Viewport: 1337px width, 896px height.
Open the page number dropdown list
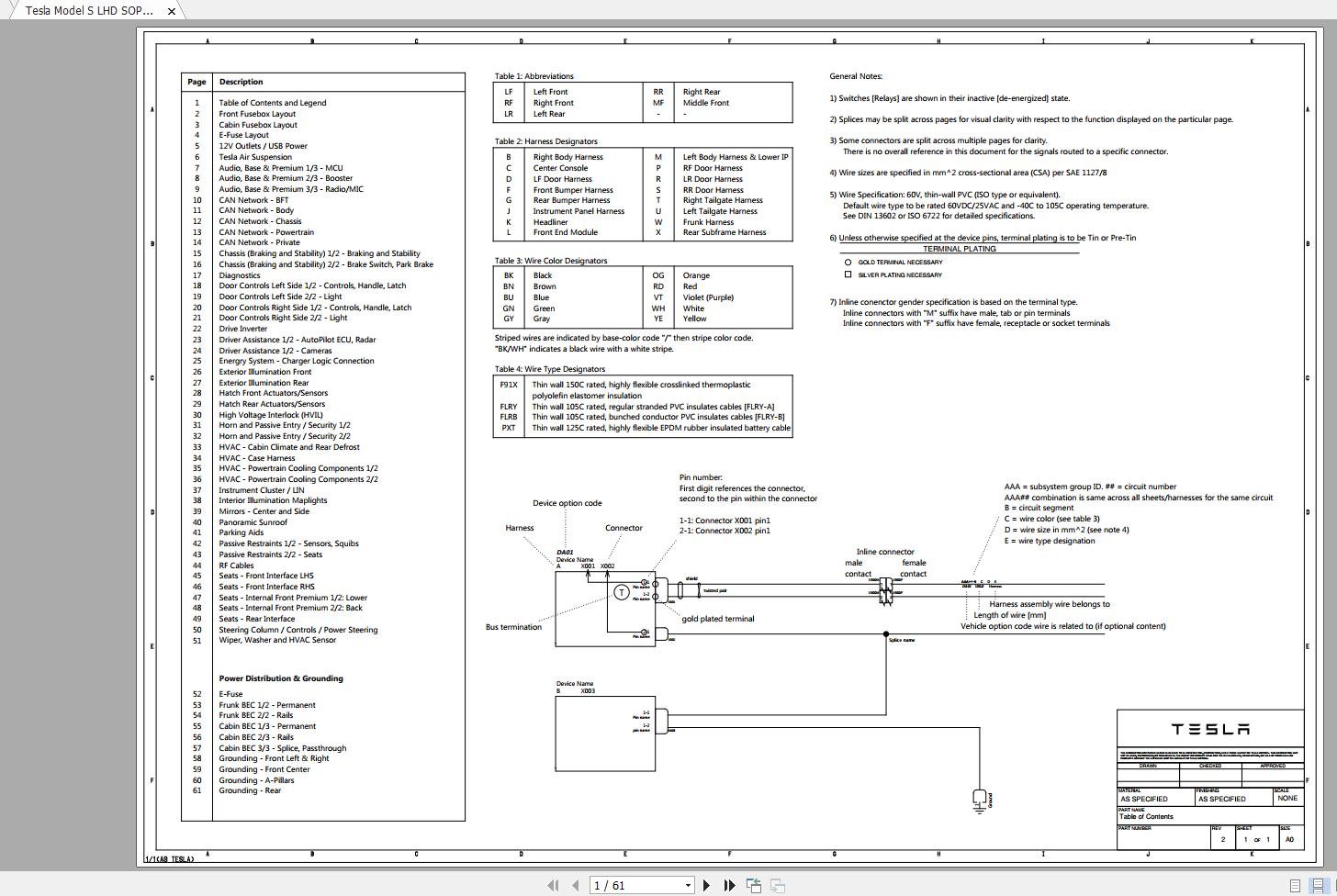click(686, 885)
